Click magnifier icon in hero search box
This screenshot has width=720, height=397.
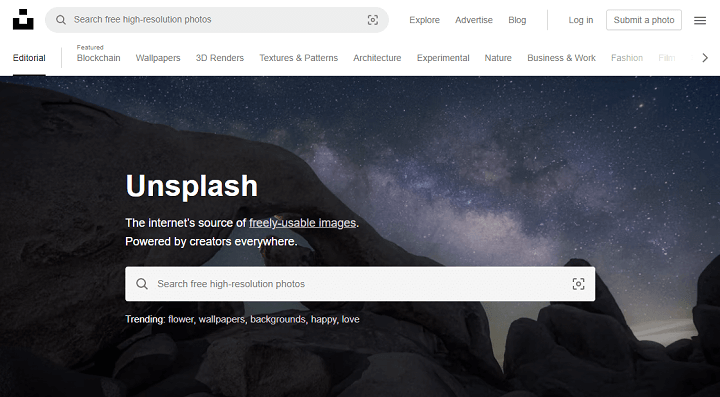coord(142,284)
